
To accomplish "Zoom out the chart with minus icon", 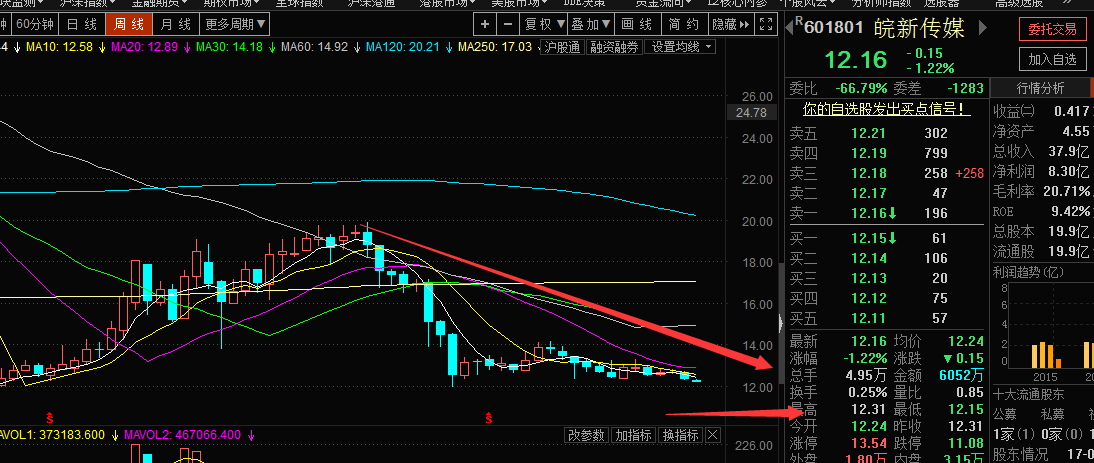I will (x=508, y=24).
